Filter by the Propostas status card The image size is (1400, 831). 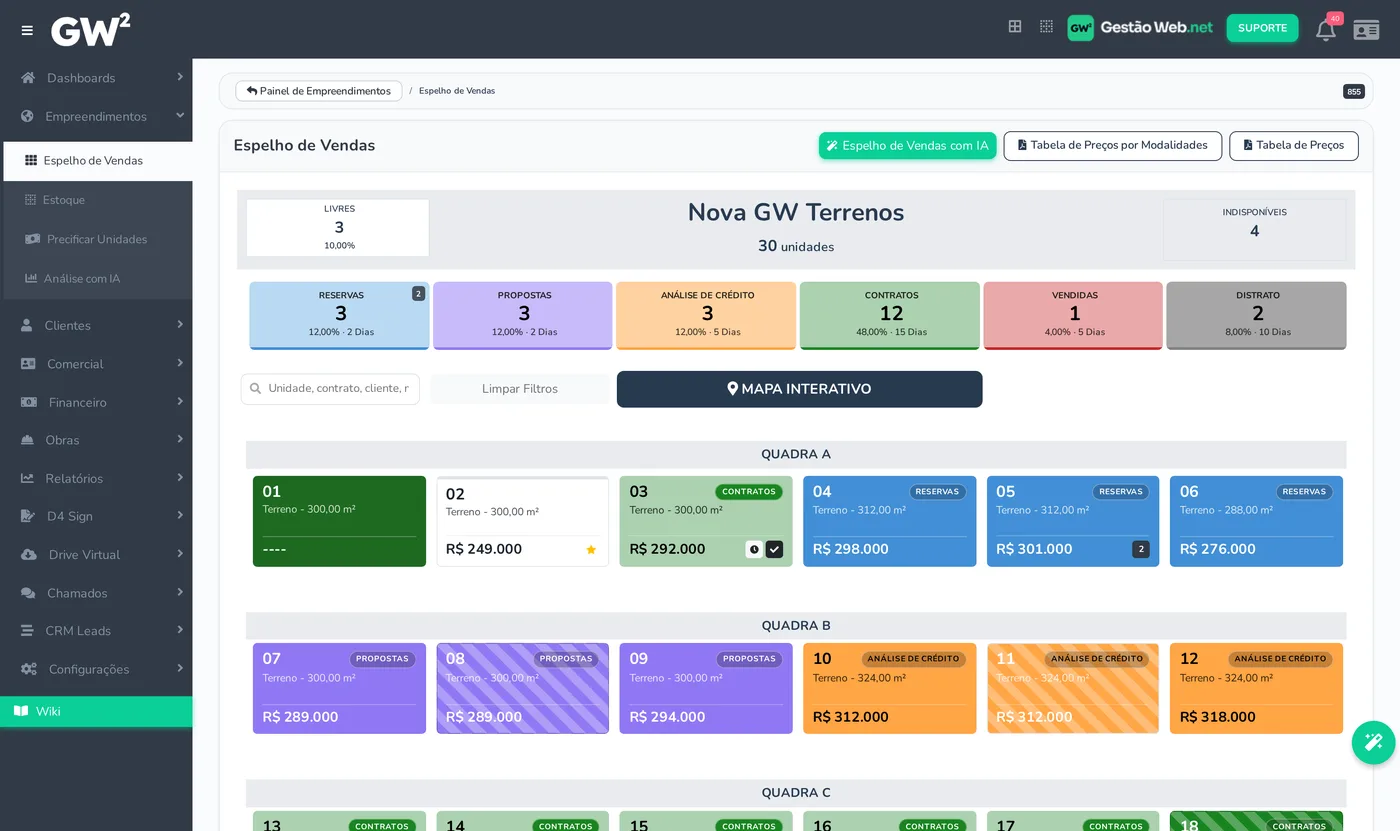tap(523, 315)
